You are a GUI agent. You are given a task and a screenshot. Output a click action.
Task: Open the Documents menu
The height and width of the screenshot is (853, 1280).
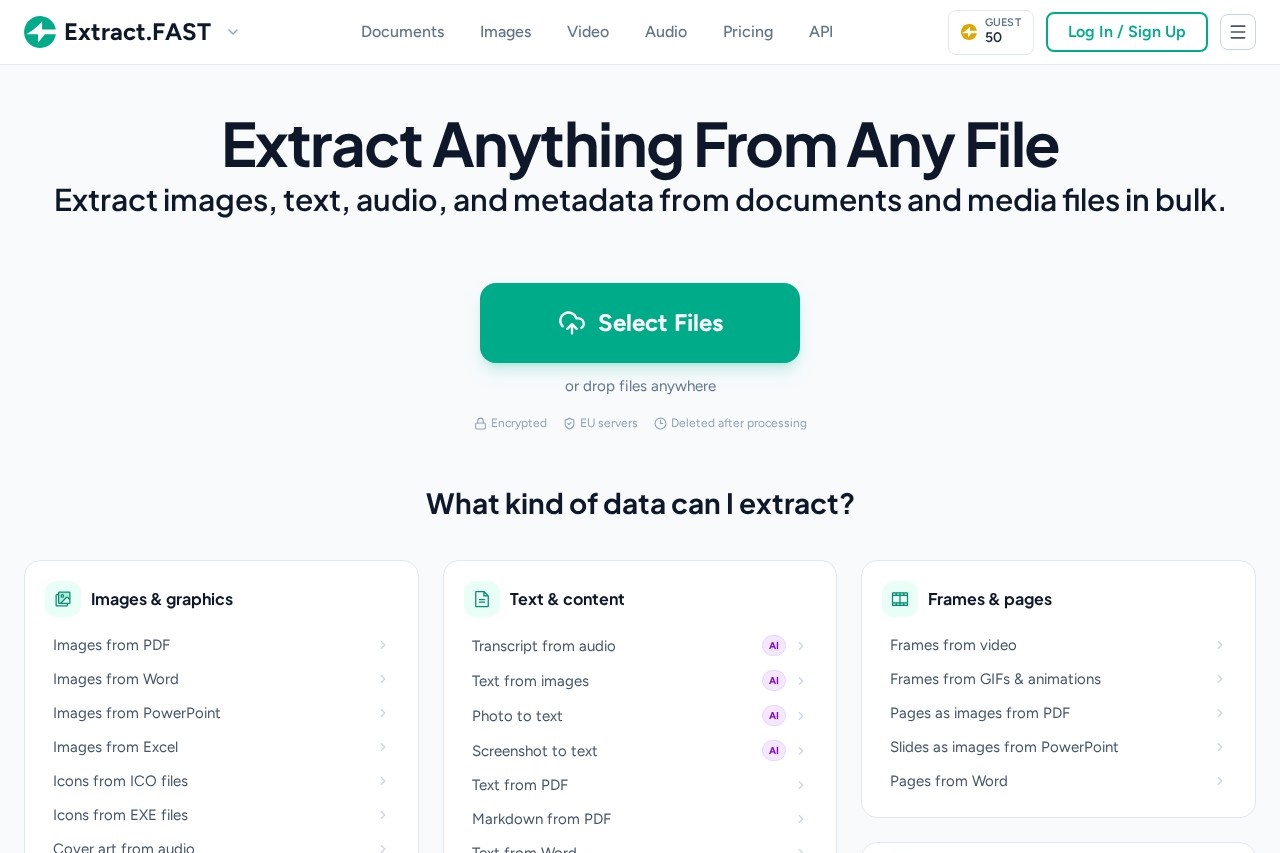click(402, 32)
